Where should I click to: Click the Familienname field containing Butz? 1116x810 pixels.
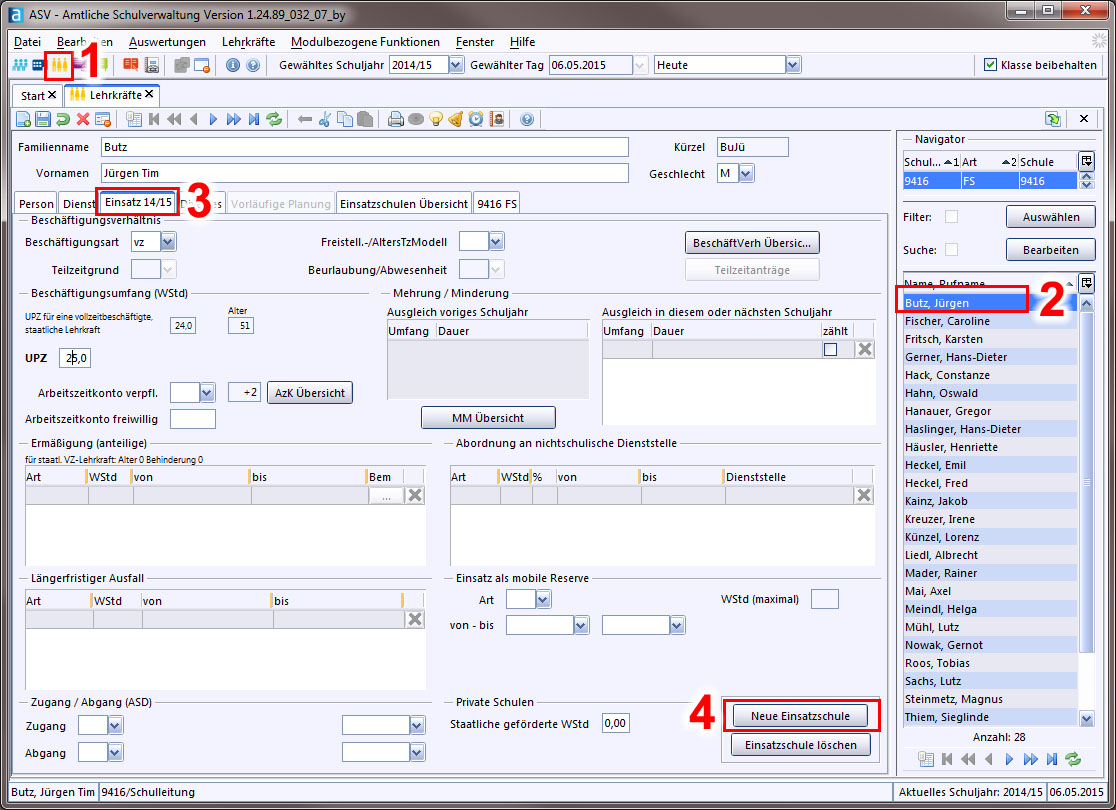tap(364, 147)
